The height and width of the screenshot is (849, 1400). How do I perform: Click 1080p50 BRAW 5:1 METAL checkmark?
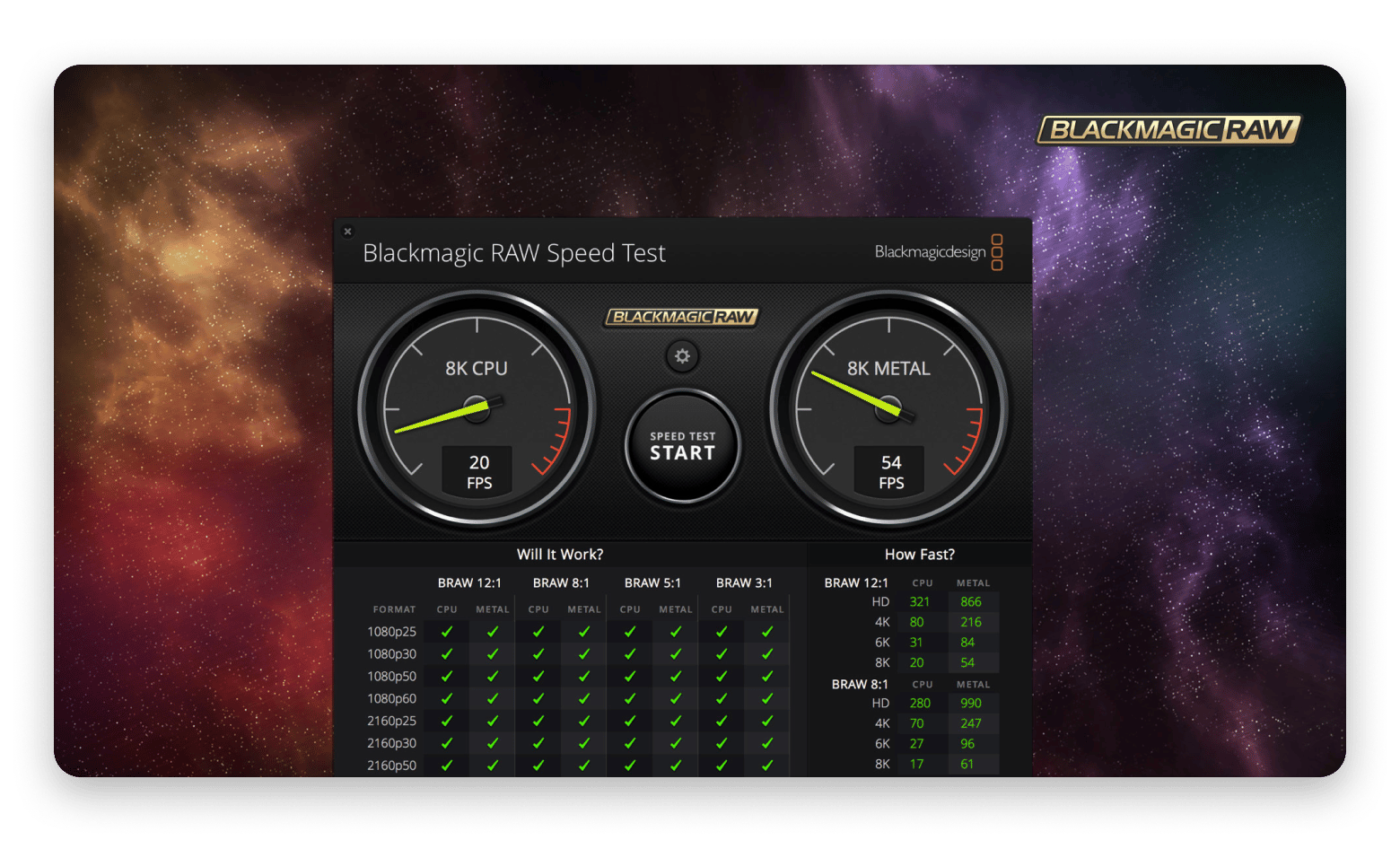[x=676, y=677]
